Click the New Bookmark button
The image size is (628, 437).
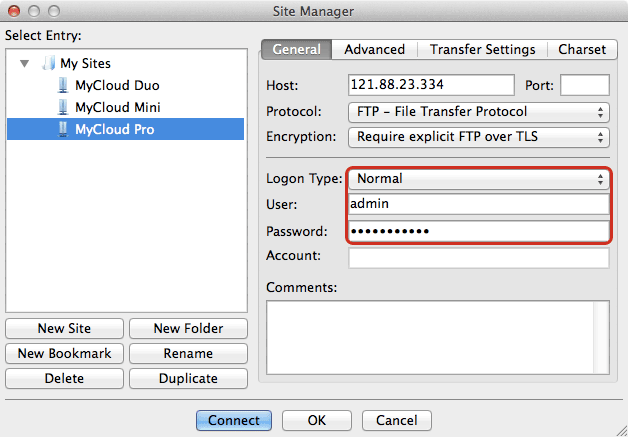(x=65, y=353)
